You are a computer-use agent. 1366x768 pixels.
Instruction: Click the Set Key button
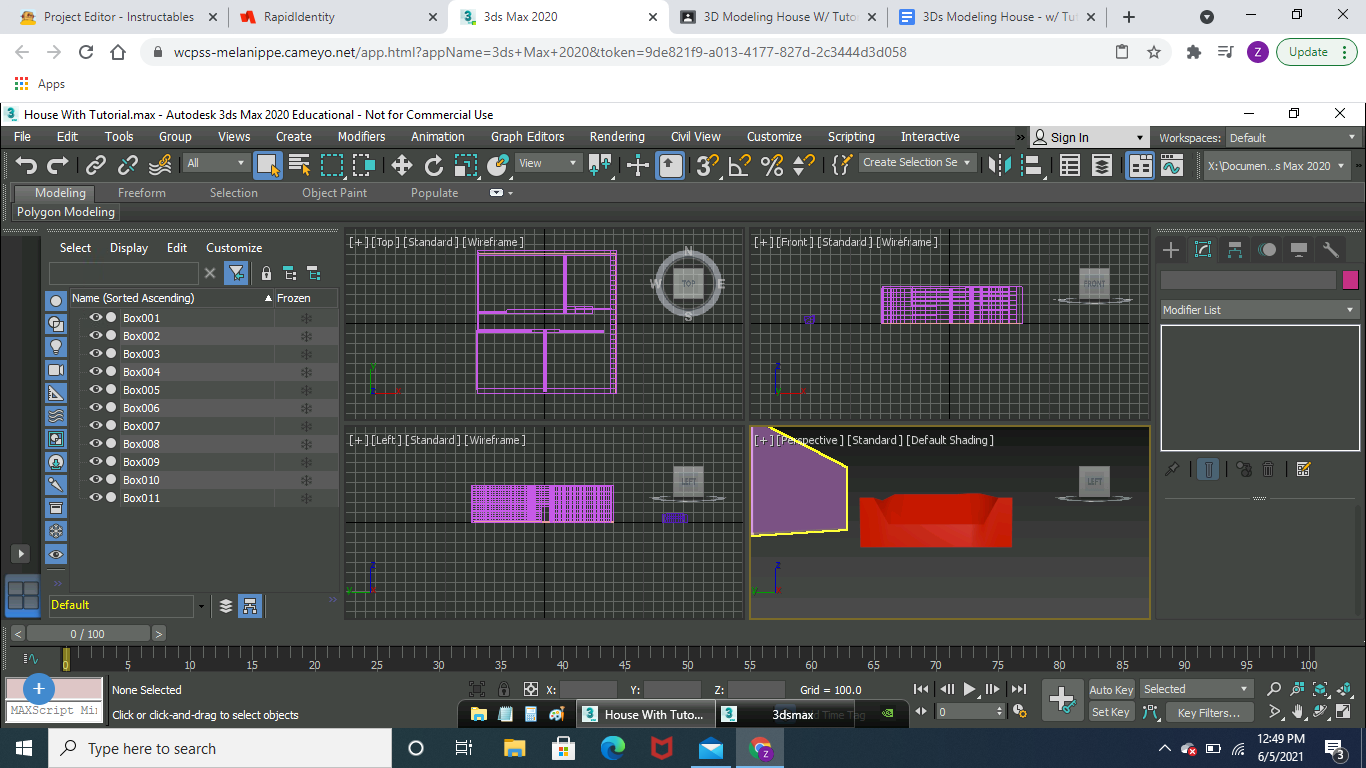pos(1111,712)
